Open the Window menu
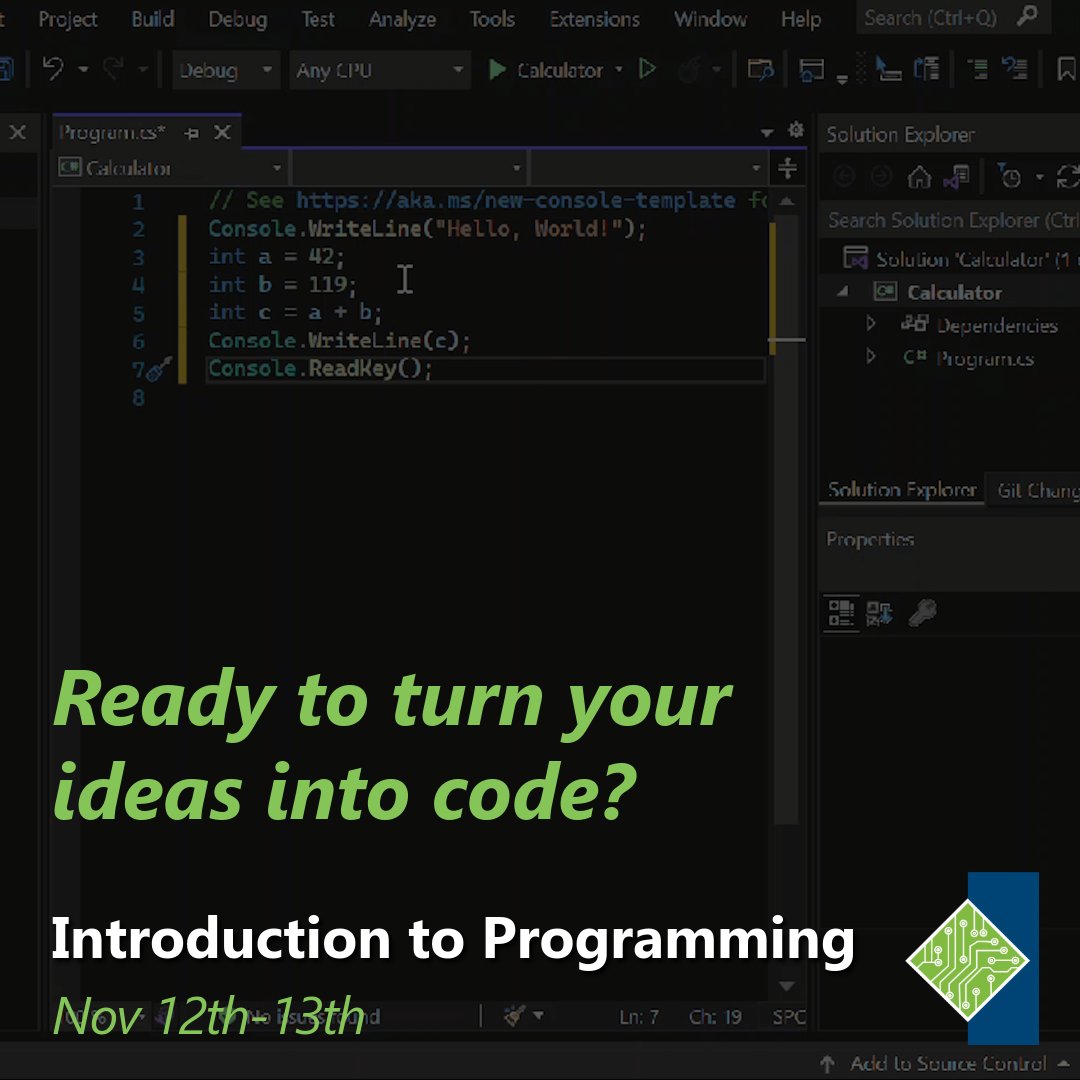The height and width of the screenshot is (1080, 1080). pyautogui.click(x=710, y=19)
